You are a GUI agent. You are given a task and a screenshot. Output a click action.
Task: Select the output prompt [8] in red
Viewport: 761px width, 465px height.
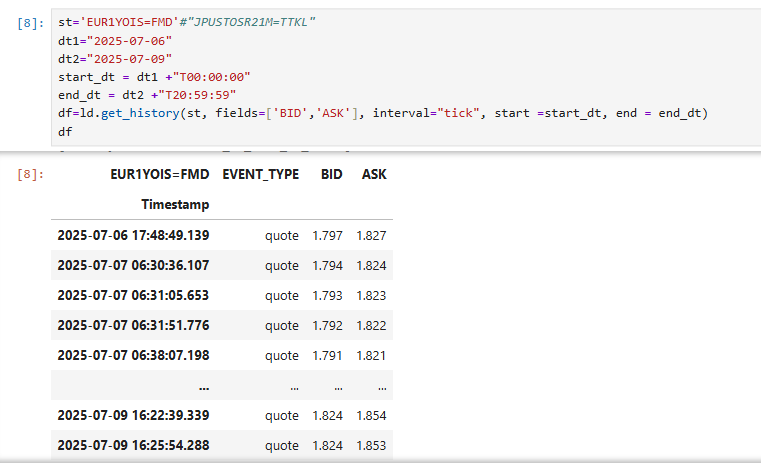click(x=30, y=174)
